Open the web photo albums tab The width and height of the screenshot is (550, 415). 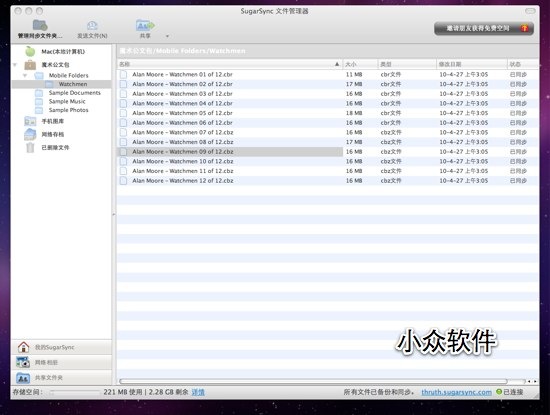61,362
